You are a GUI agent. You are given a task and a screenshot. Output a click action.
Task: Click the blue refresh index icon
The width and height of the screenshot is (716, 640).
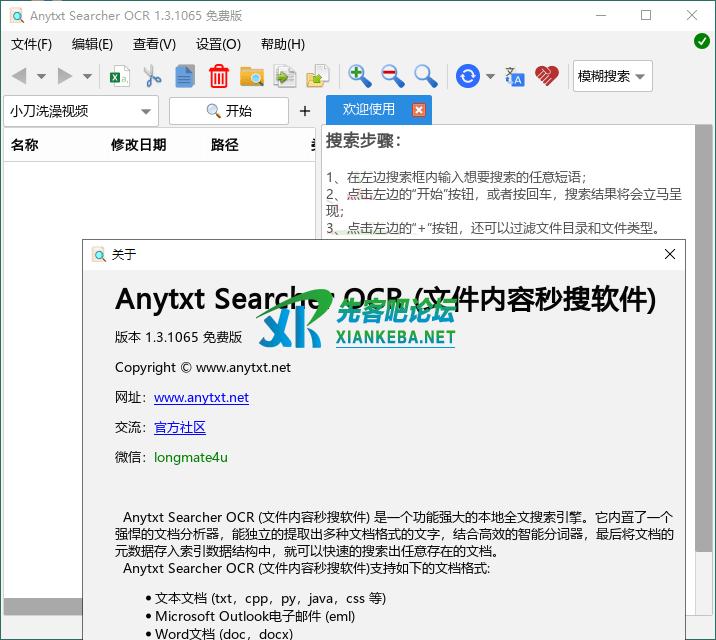(467, 76)
